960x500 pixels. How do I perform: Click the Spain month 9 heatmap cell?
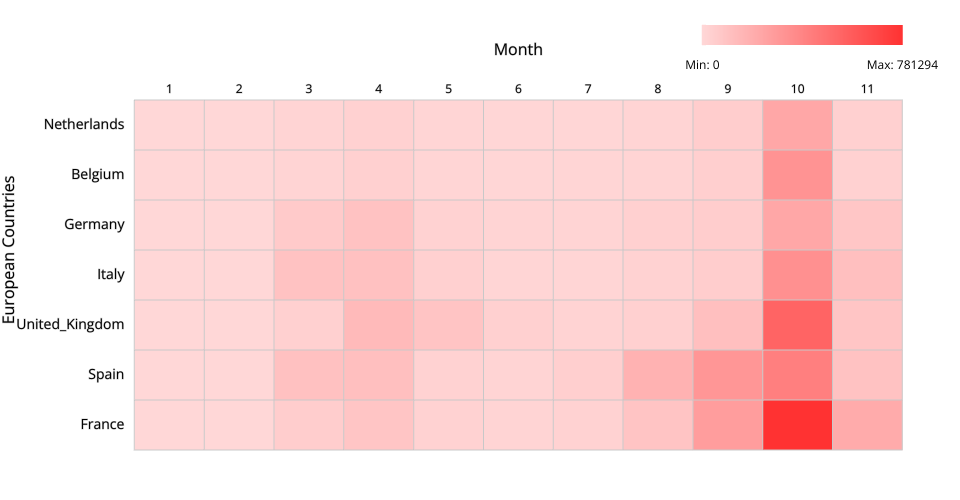coord(728,375)
